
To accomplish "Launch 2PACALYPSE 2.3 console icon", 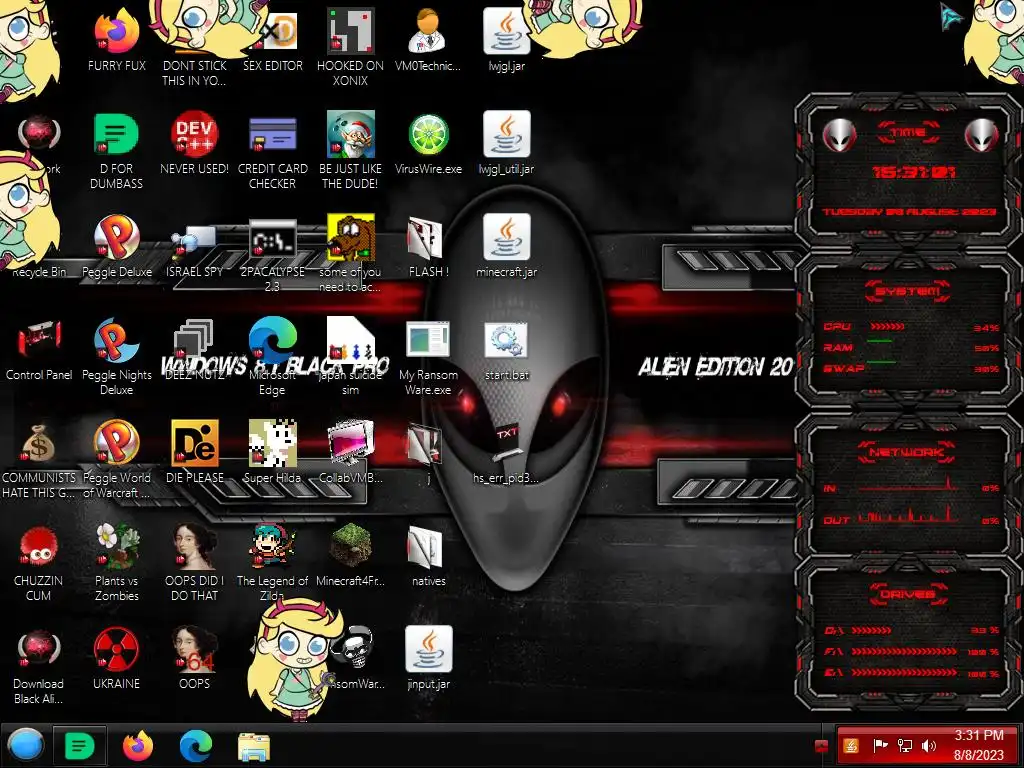I will (272, 238).
